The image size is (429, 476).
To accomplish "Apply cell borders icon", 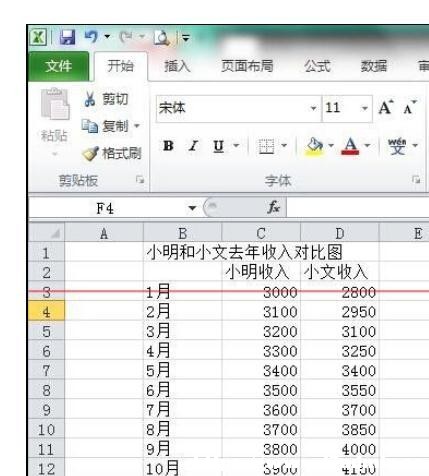I will coord(266,146).
